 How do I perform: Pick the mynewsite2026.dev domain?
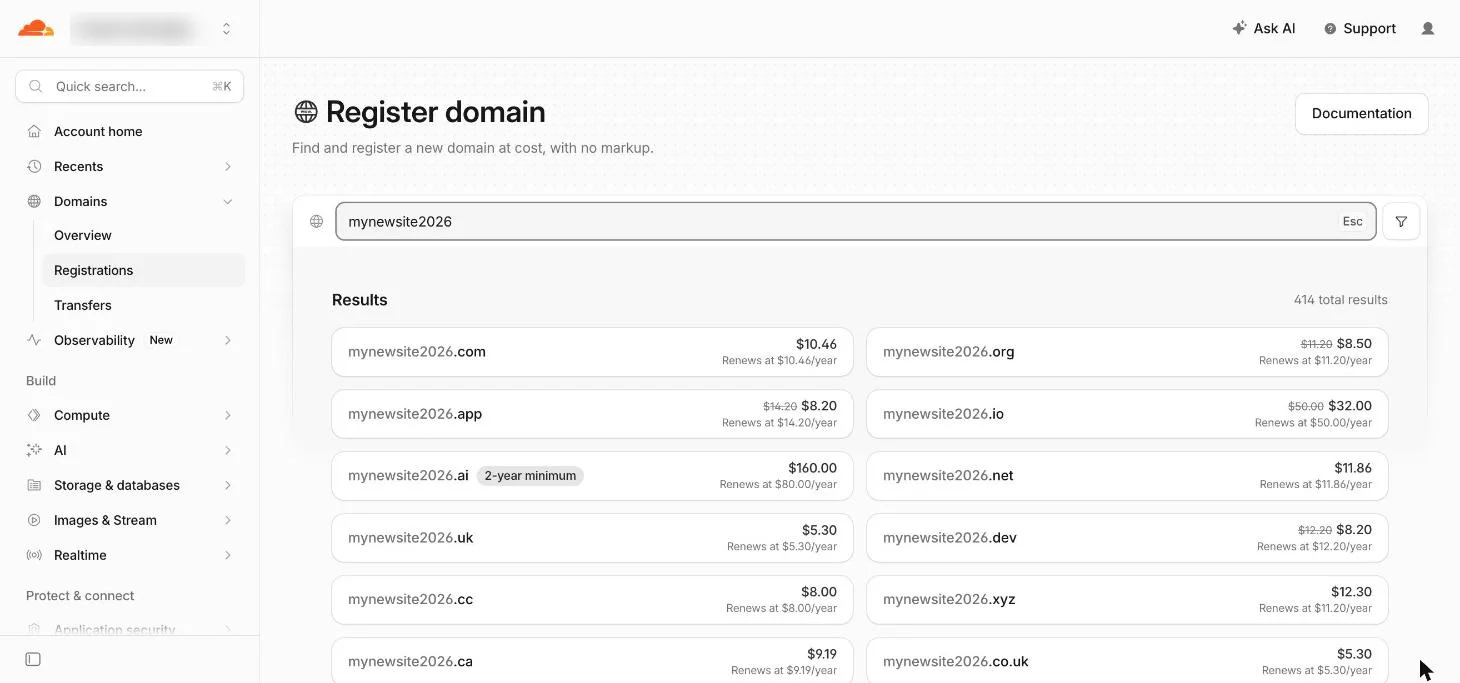pos(1127,538)
